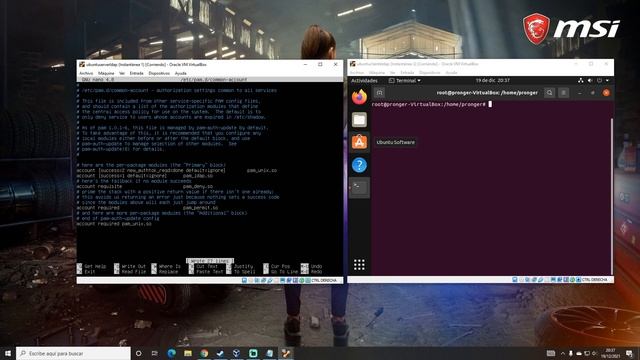Click the Windows taskbar clock
This screenshot has width=640, height=360.
click(610, 353)
